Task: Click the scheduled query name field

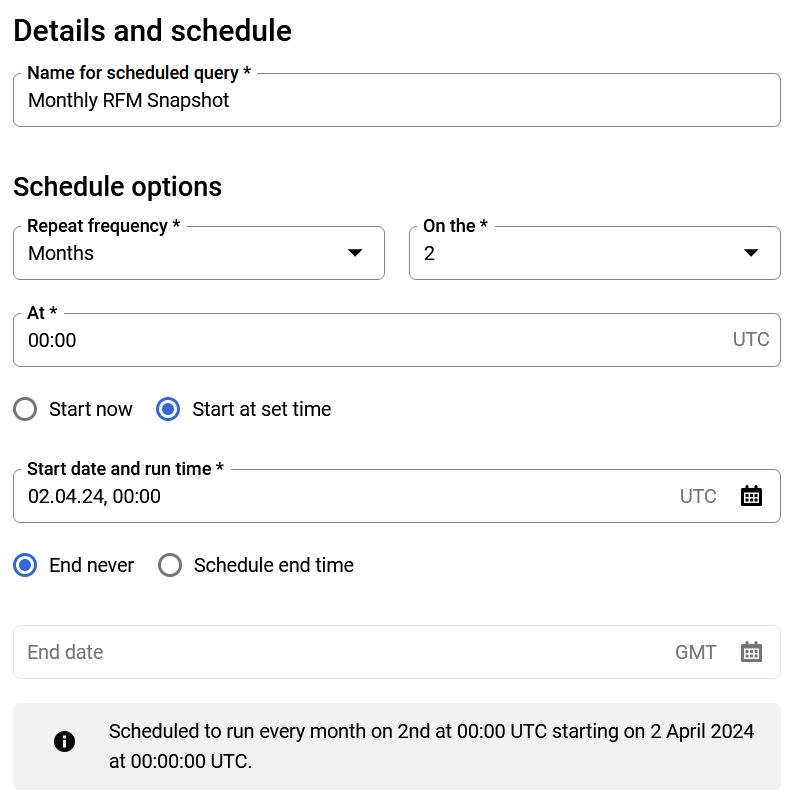Action: click(396, 101)
